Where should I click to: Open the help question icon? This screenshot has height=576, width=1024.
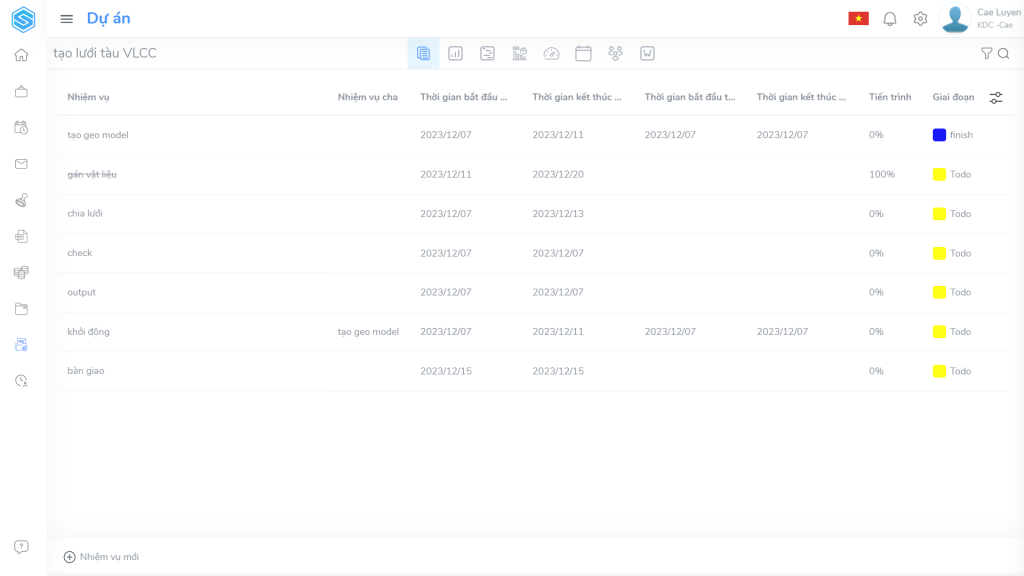[22, 547]
